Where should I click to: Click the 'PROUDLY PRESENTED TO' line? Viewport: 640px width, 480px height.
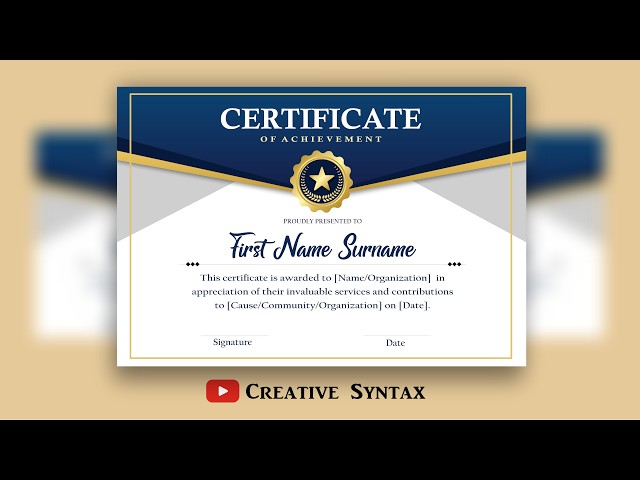tap(322, 221)
